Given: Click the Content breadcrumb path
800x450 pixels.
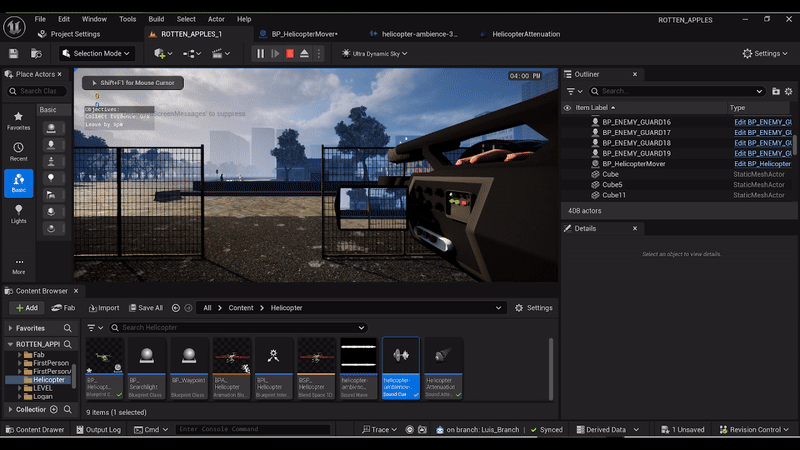Looking at the screenshot, I should tap(241, 308).
